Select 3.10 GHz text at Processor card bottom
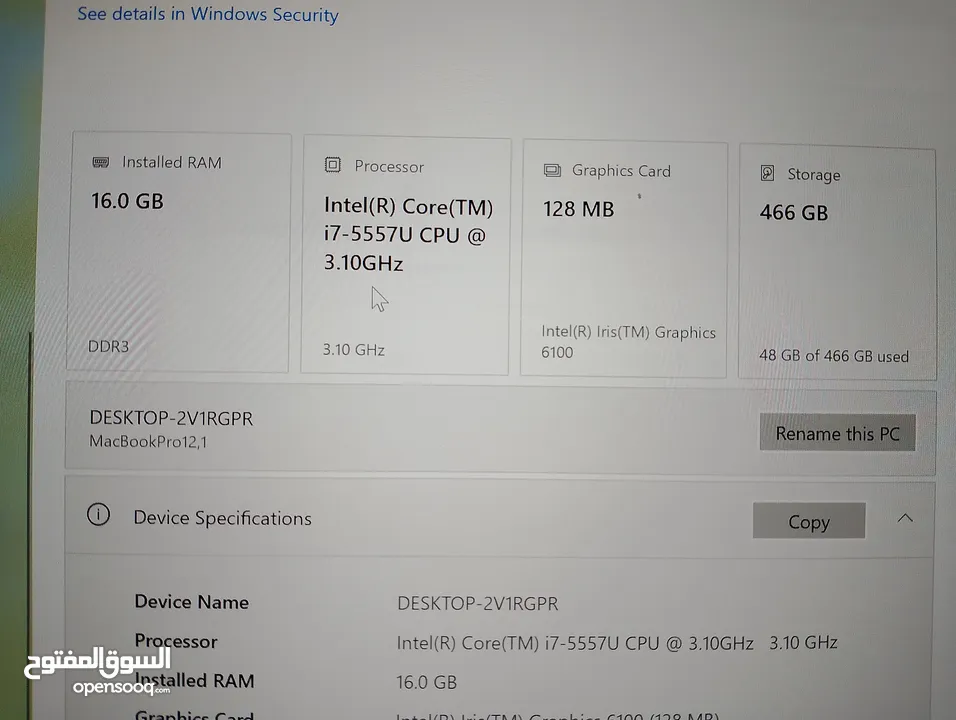This screenshot has width=956, height=720. [x=354, y=349]
